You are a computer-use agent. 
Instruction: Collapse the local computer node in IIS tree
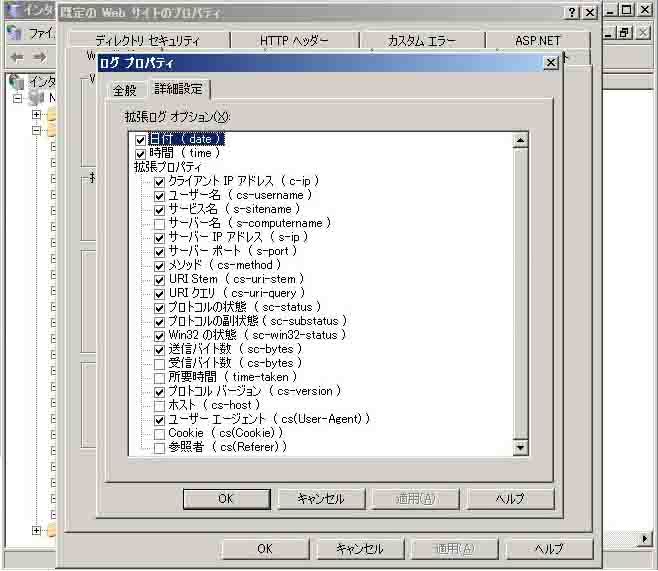pyautogui.click(x=18, y=99)
